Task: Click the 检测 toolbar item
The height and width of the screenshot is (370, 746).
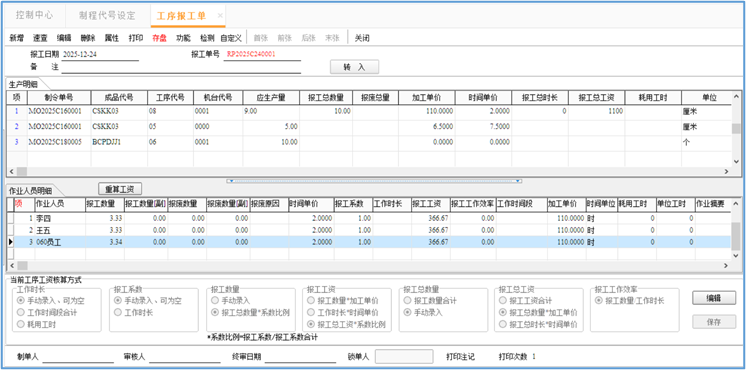Action: [x=207, y=39]
